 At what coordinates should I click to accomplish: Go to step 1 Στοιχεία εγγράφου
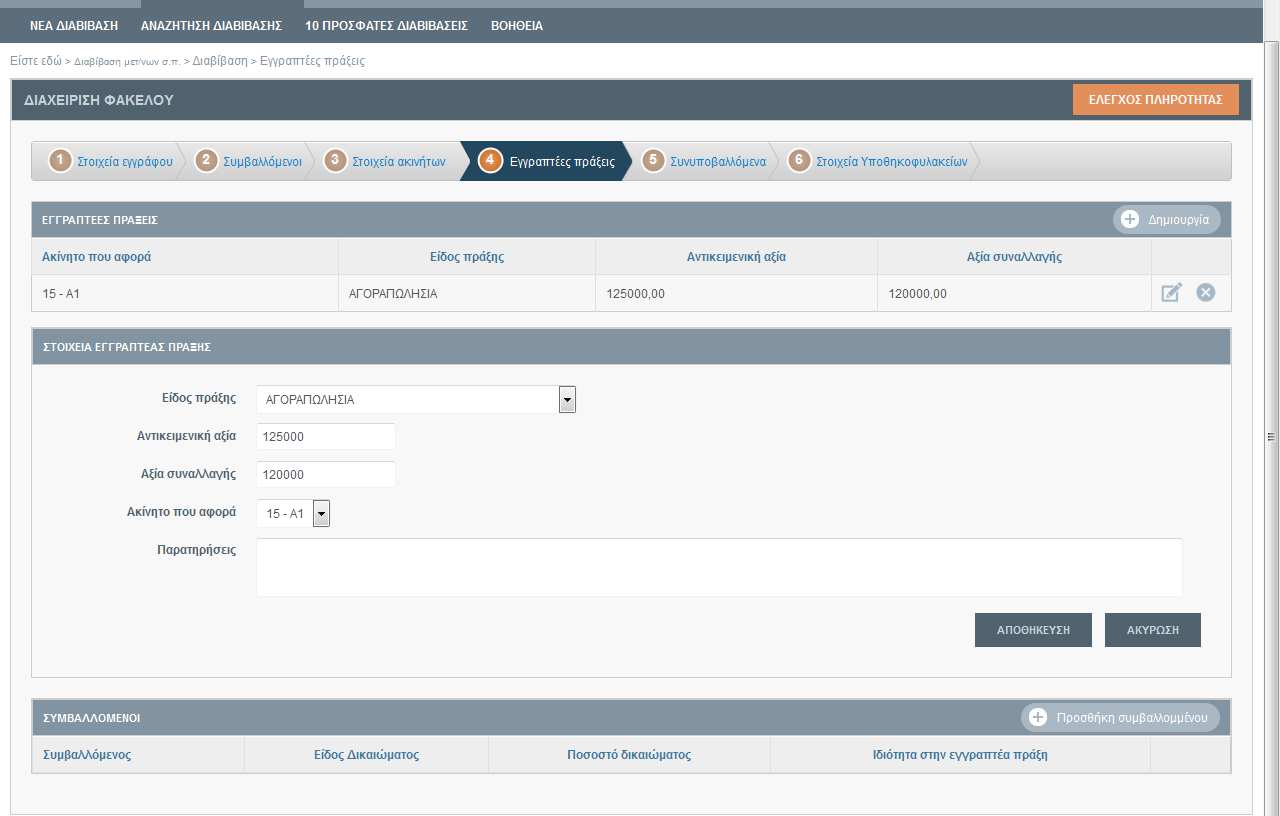tap(110, 161)
